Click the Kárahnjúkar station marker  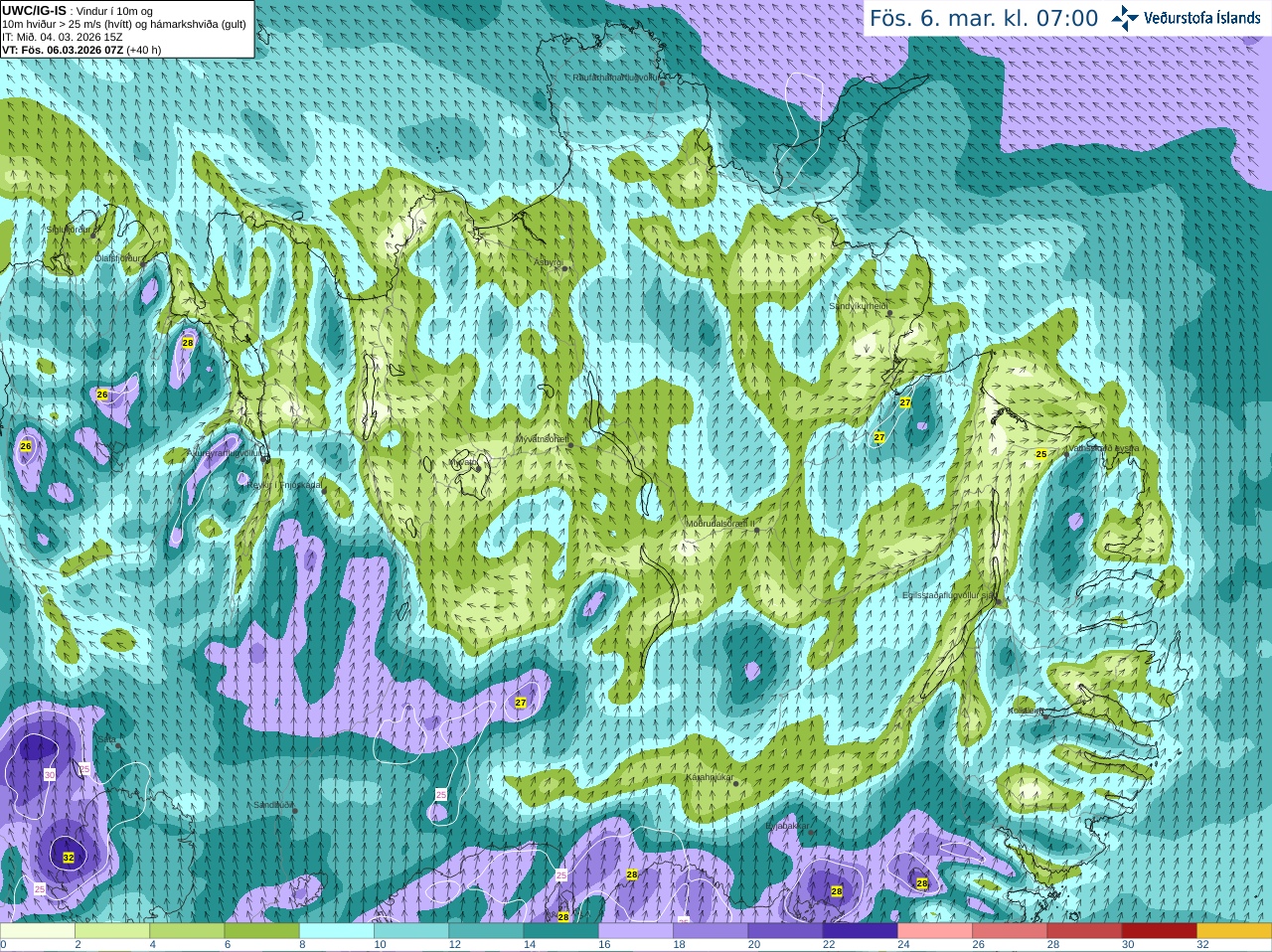735,783
